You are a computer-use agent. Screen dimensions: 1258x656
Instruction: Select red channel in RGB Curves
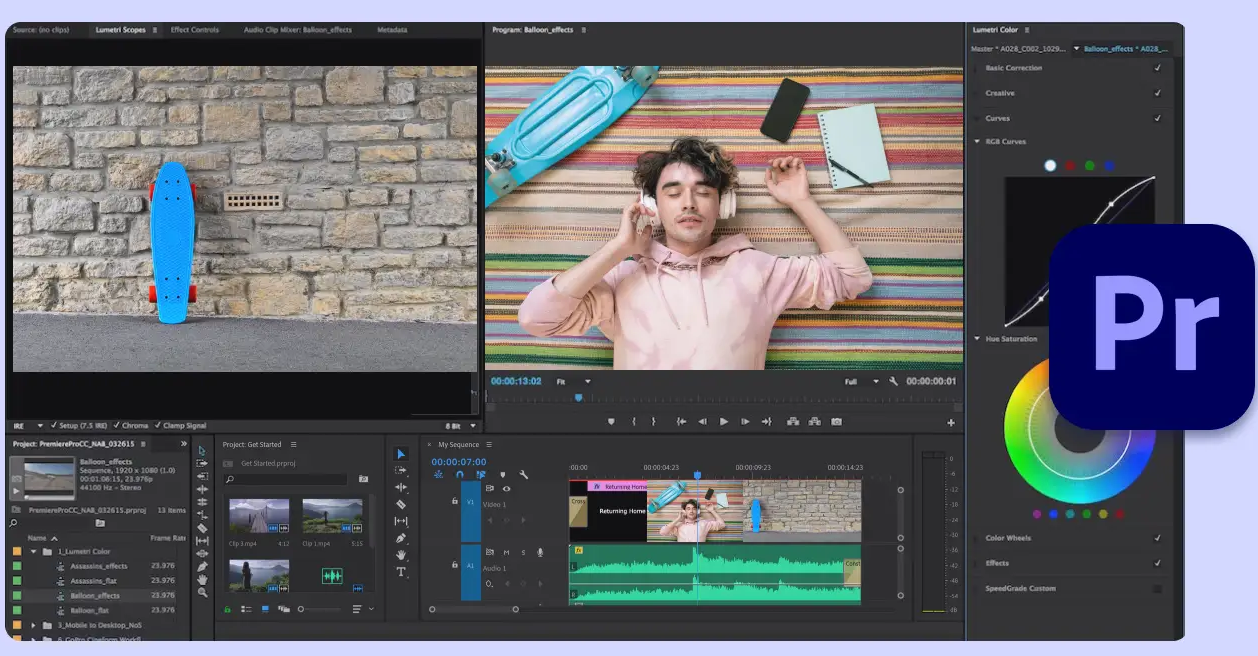coord(1070,166)
